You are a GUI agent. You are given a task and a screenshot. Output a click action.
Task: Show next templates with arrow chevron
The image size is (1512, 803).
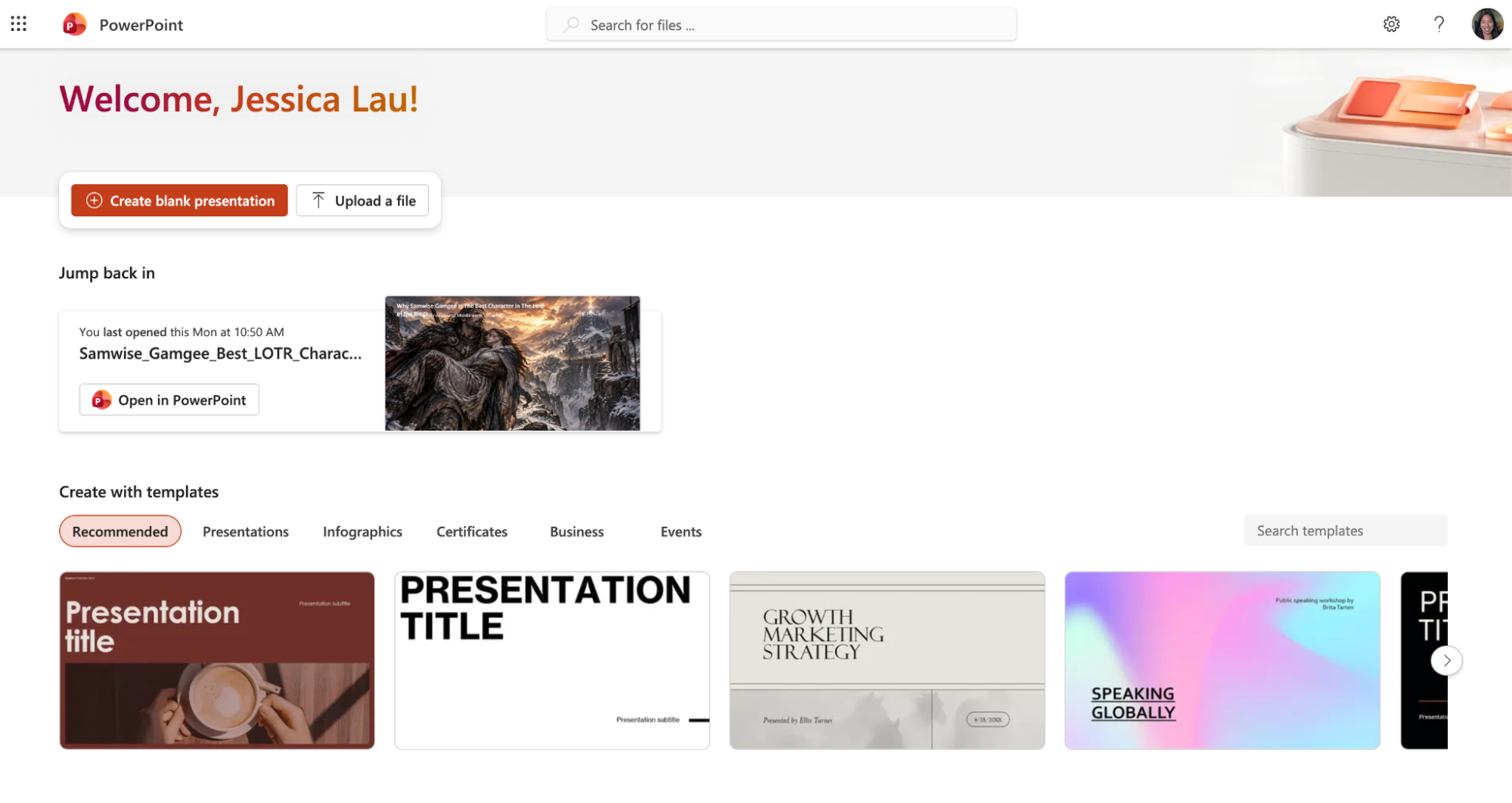[x=1446, y=660]
